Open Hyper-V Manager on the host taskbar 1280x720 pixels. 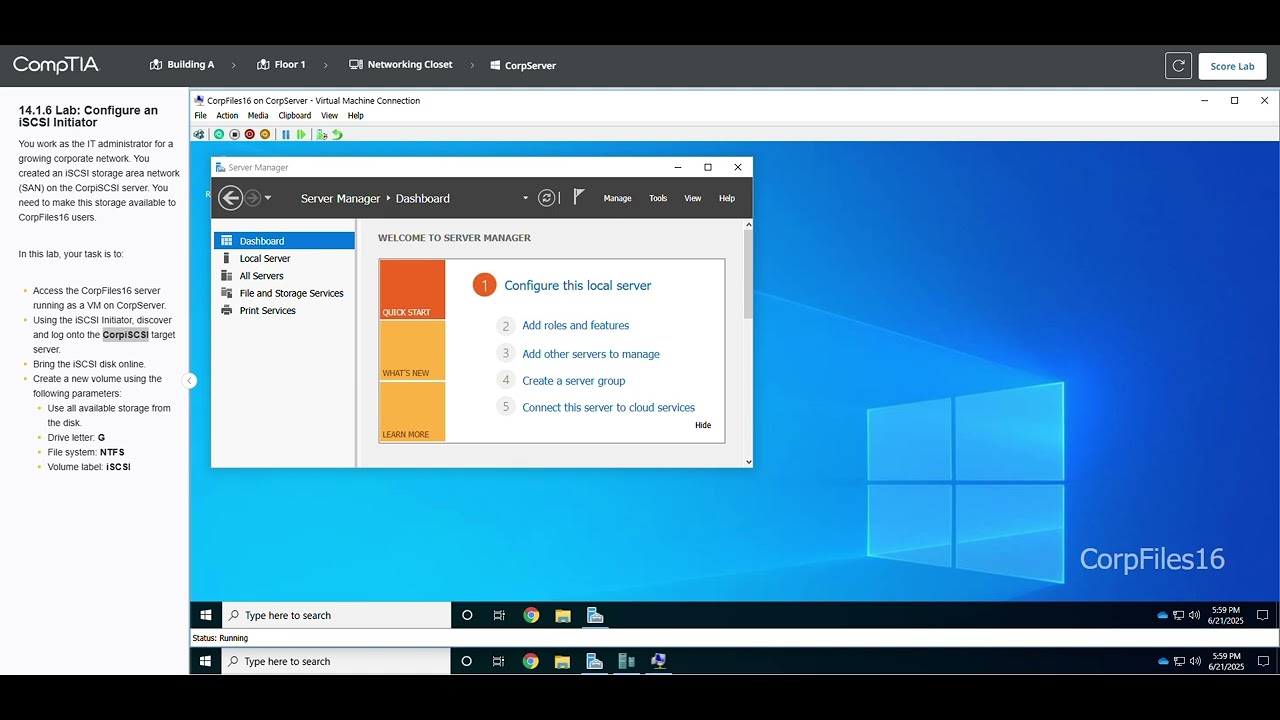(x=626, y=661)
